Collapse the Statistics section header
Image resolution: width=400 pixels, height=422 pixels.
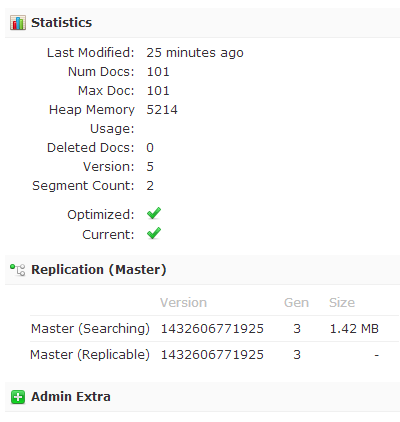[x=202, y=23]
